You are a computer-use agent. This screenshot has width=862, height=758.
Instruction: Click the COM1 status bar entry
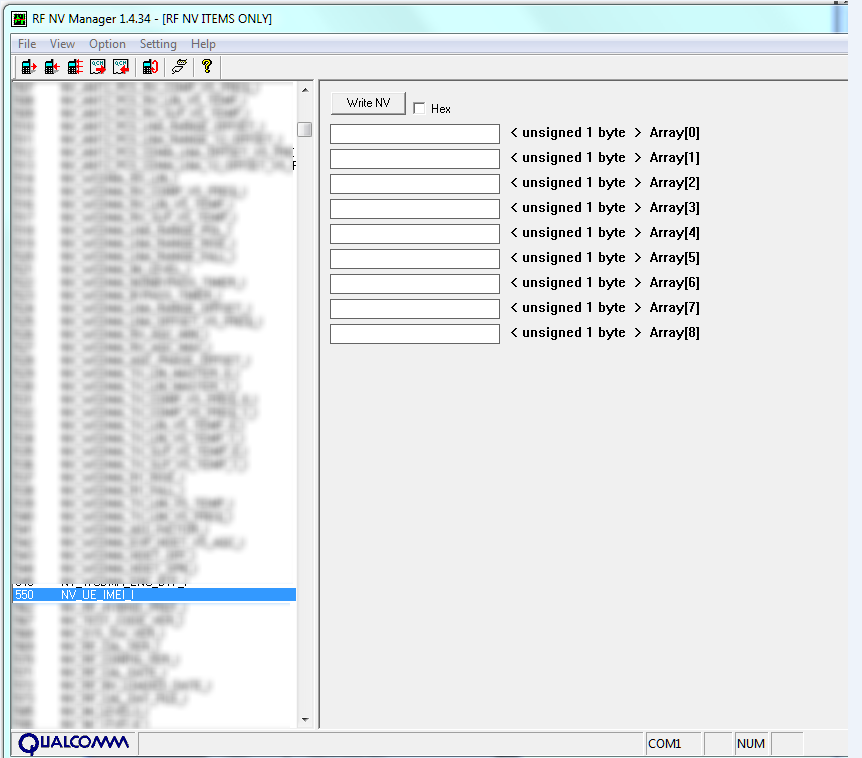pyautogui.click(x=673, y=744)
